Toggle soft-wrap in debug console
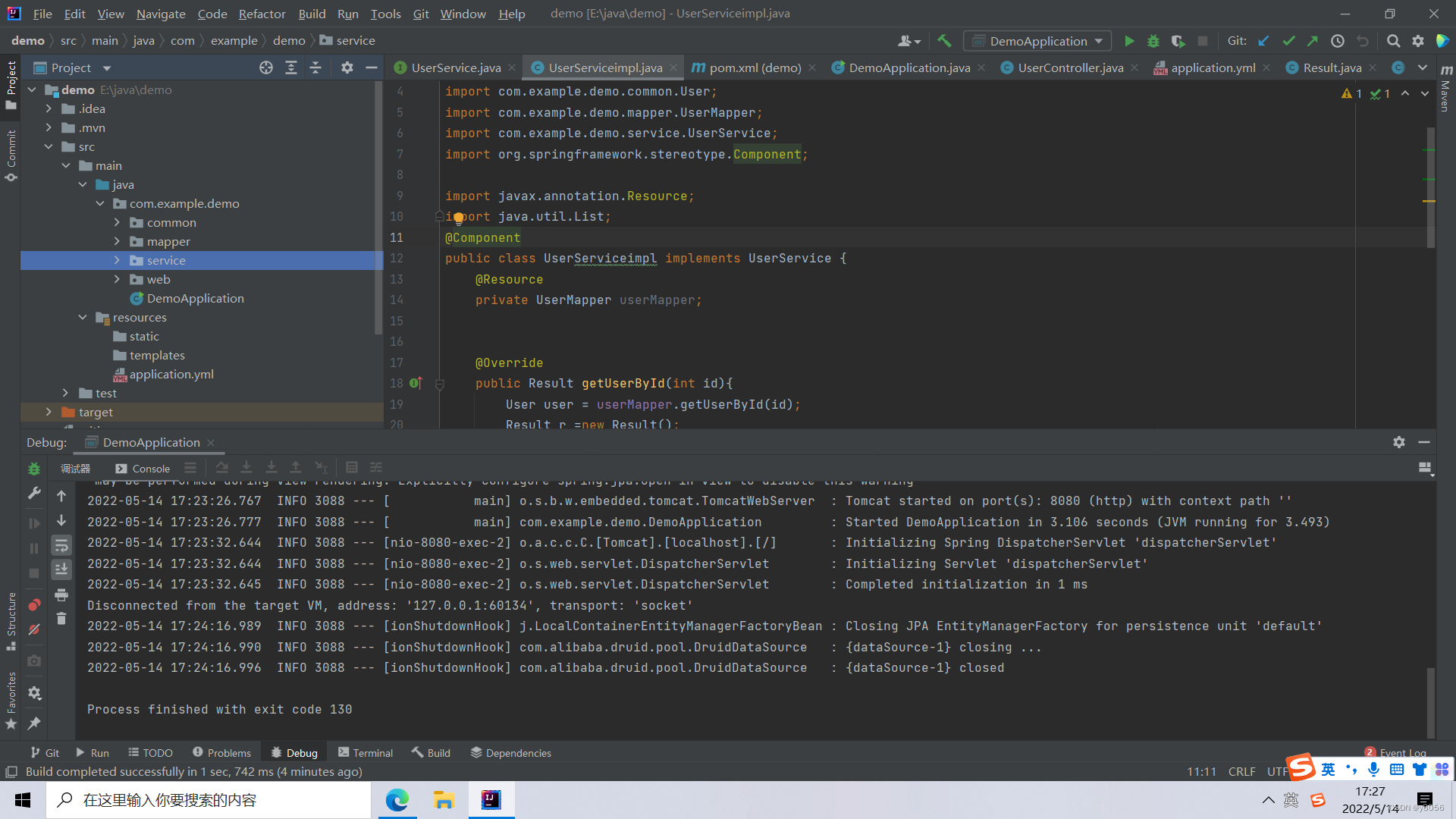 [61, 545]
